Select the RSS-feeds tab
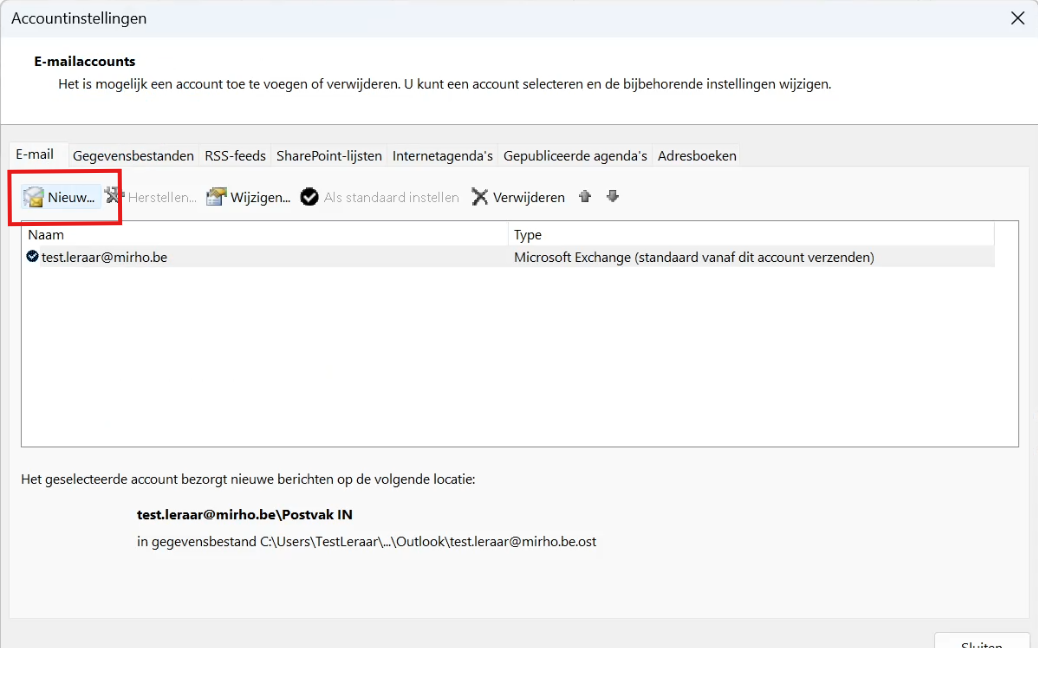Image resolution: width=1038 pixels, height=673 pixels. coord(235,156)
